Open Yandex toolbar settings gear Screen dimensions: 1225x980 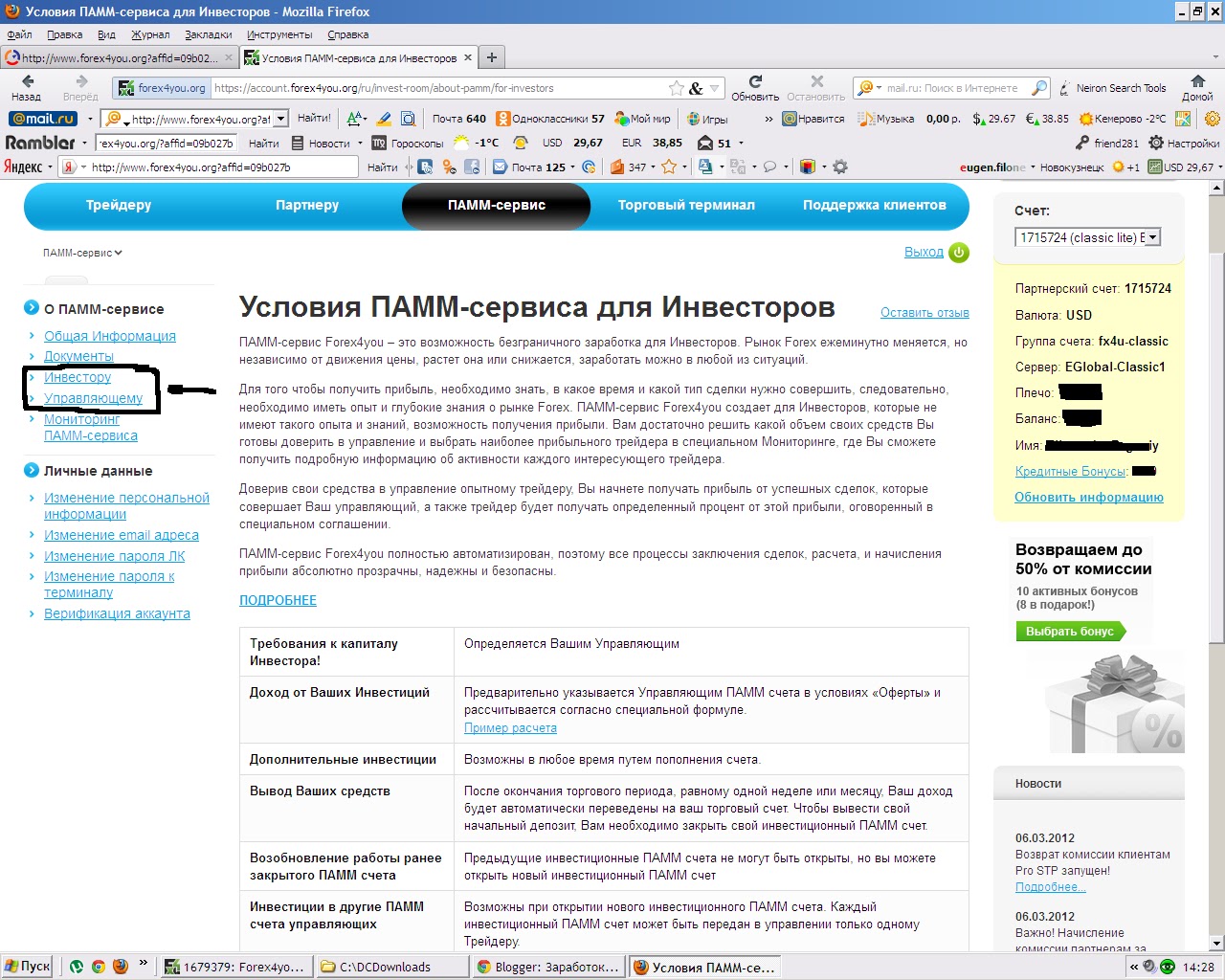[x=840, y=167]
